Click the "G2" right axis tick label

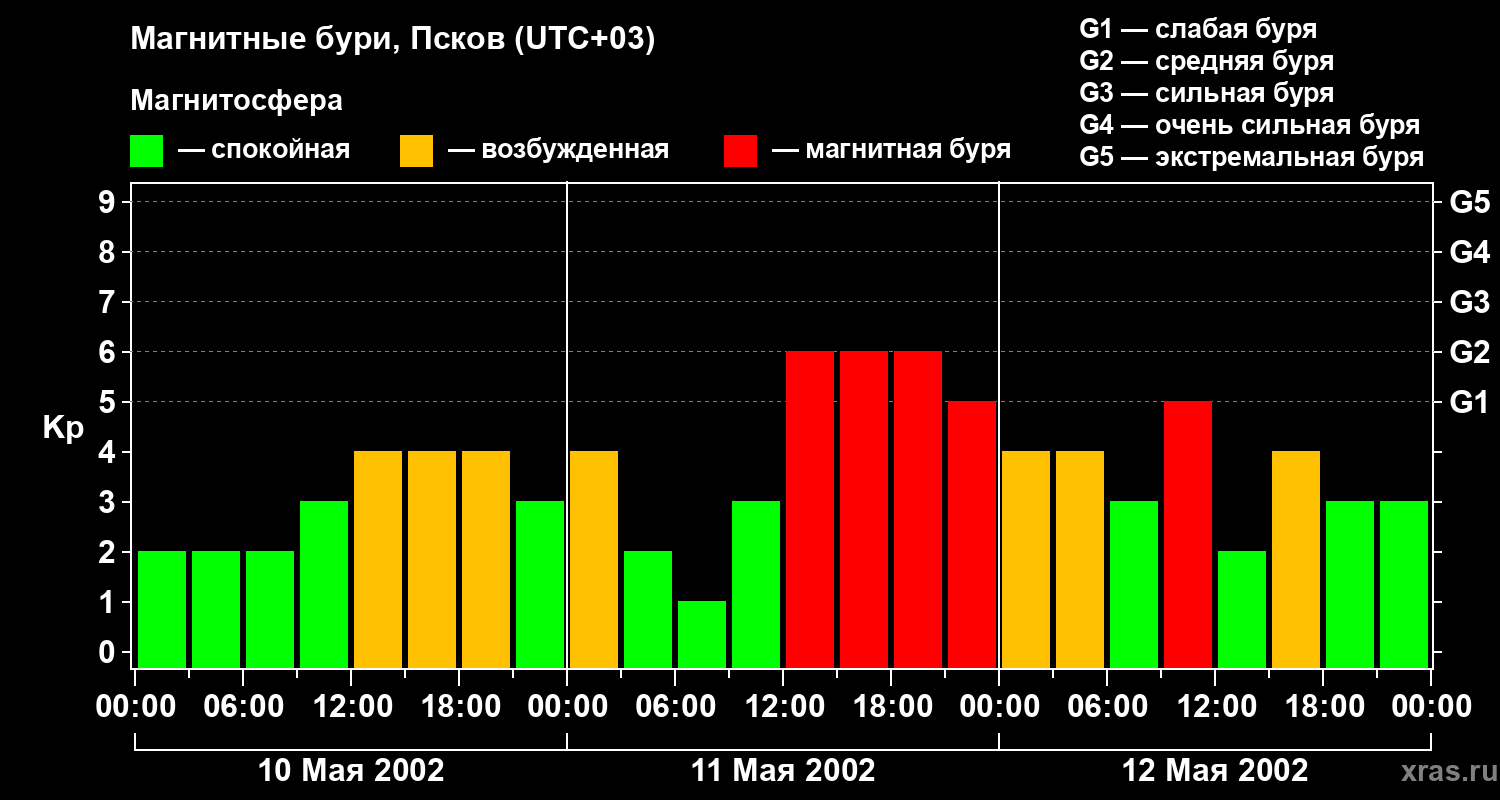1469,352
